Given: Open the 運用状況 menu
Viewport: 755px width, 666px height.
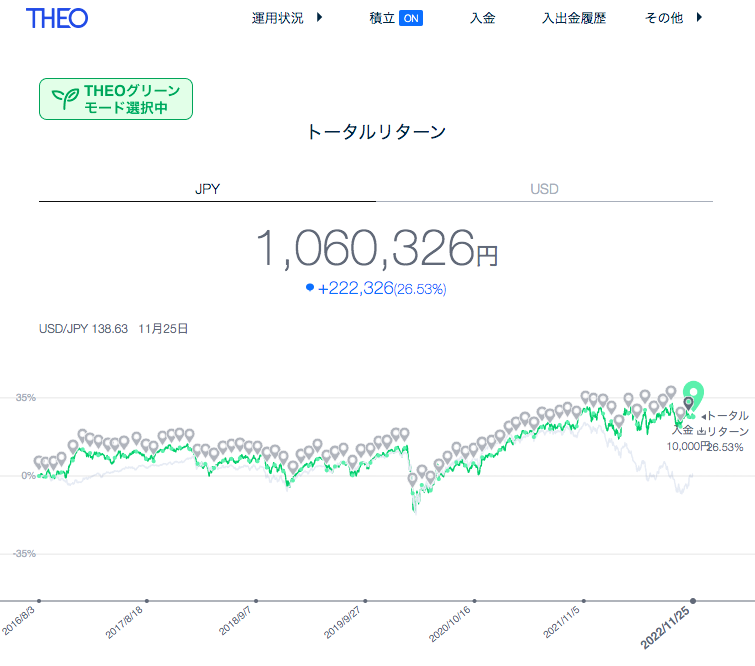Looking at the screenshot, I should click(x=278, y=18).
